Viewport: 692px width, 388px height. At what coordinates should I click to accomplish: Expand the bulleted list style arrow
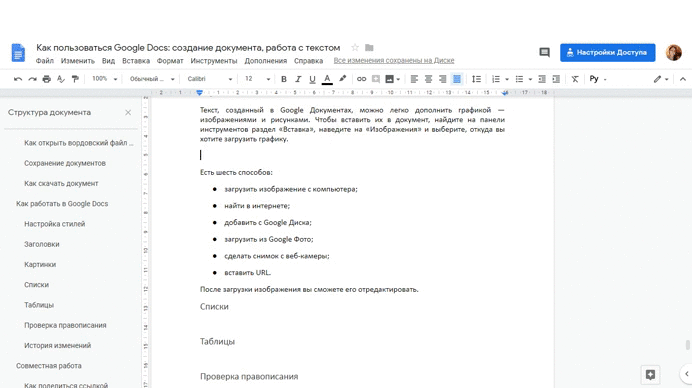click(530, 79)
